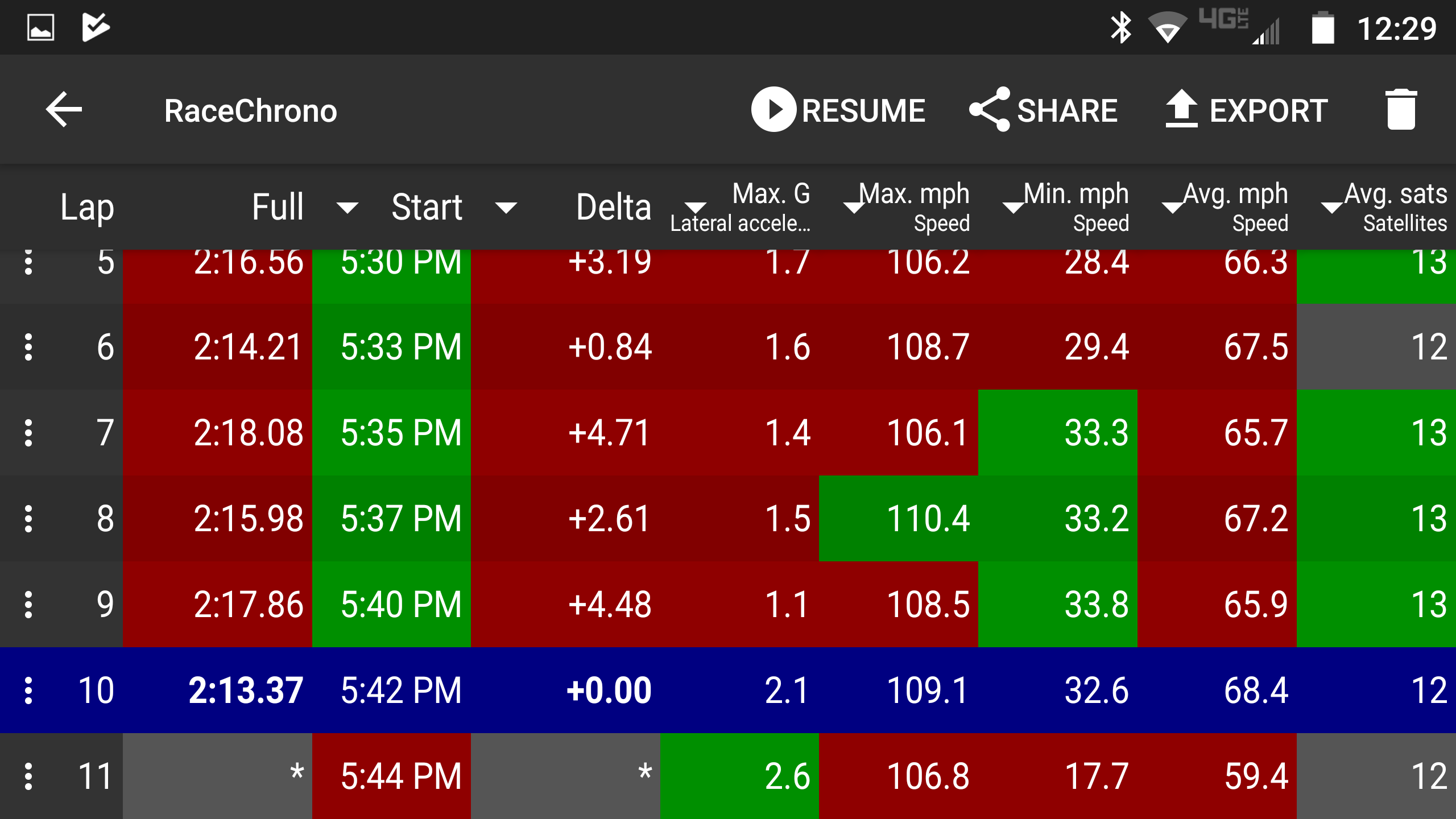Tap the Share icon
The height and width of the screenshot is (819, 1456).
point(990,109)
